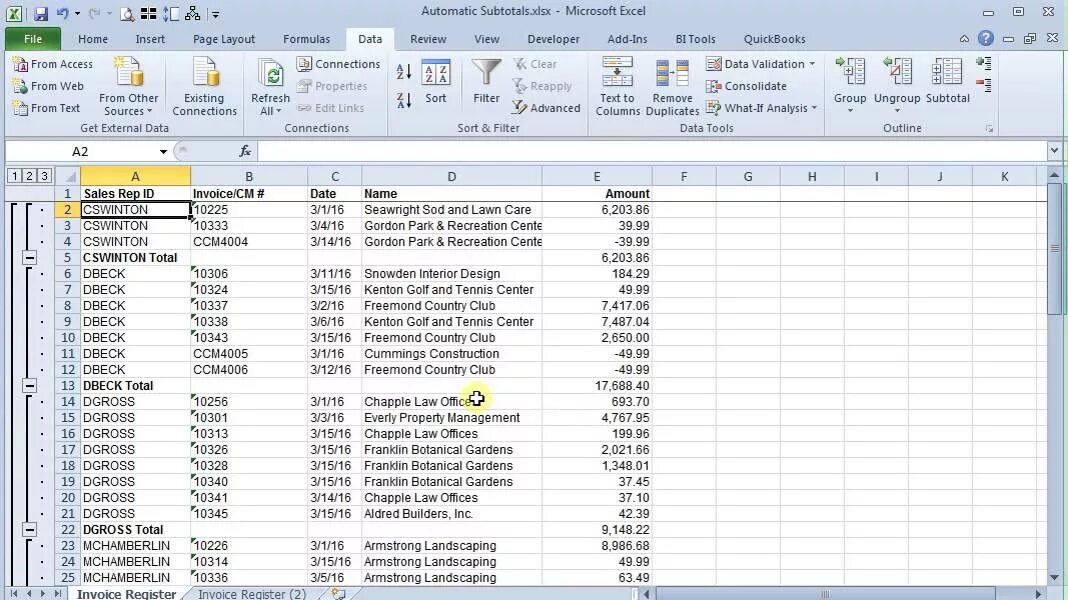Click Show Detail icon in Outline group
The width and height of the screenshot is (1068, 600).
[984, 64]
